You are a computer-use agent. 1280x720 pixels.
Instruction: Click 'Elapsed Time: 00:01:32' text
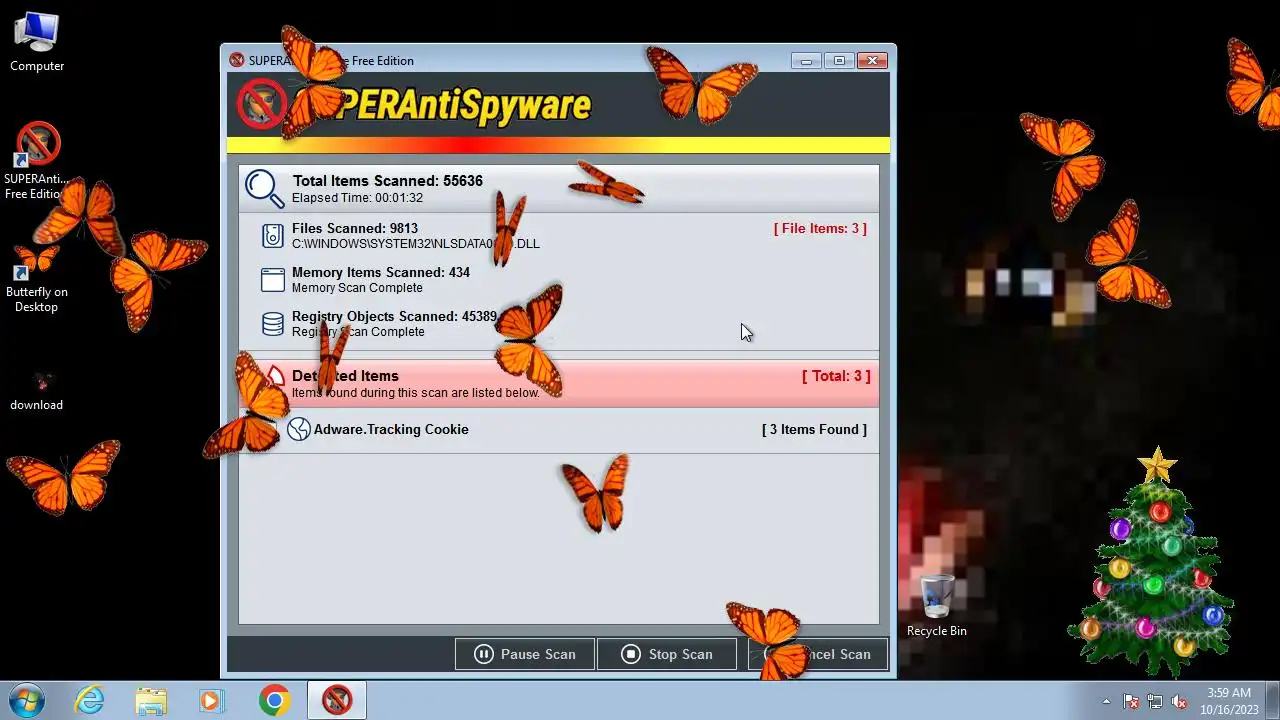357,198
